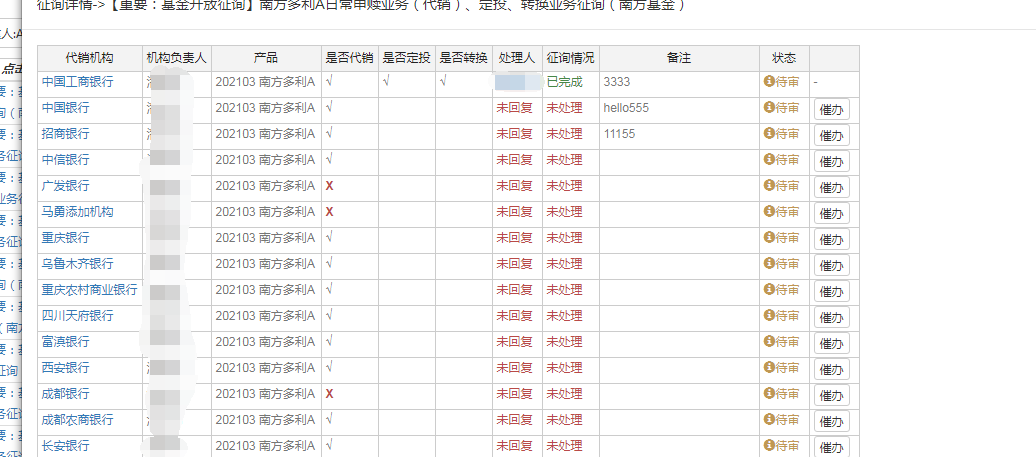Click the 征询情况 column header

point(571,58)
